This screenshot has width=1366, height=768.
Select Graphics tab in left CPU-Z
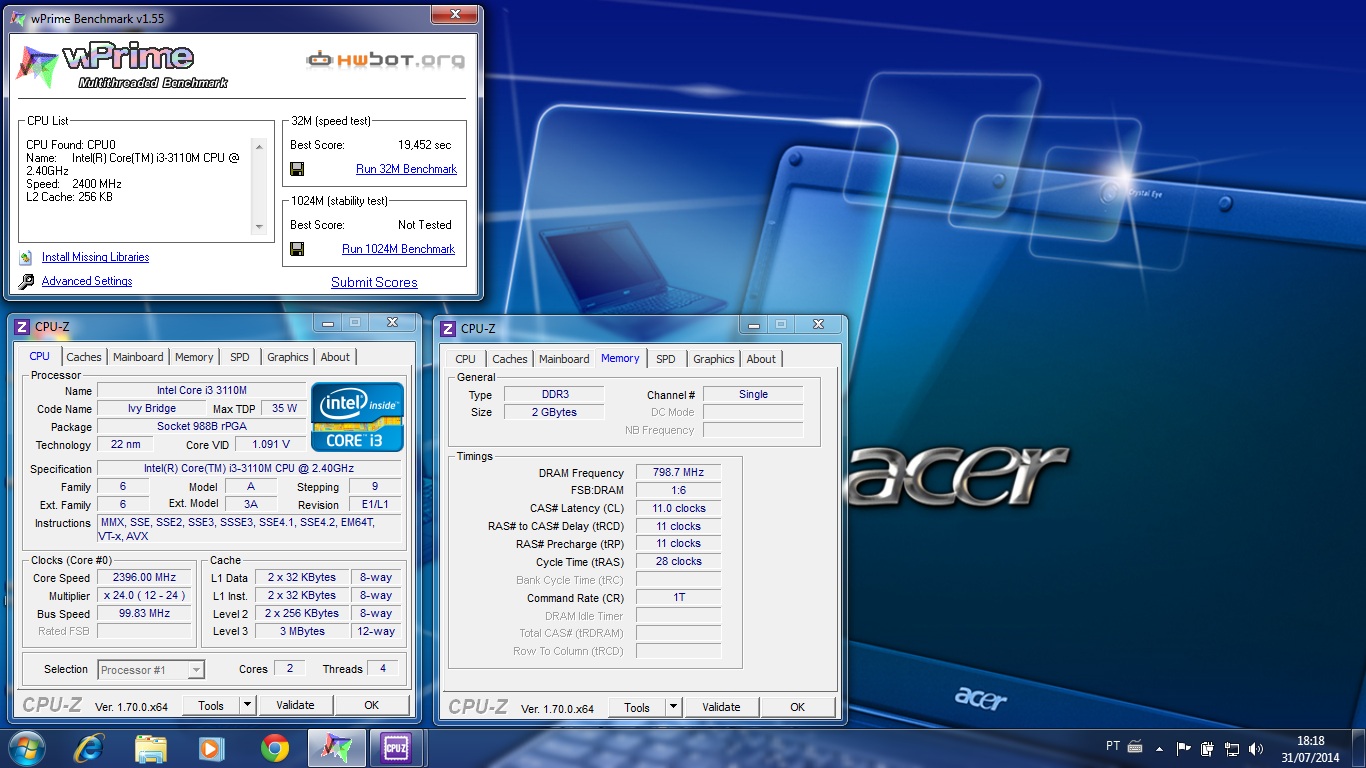pos(288,357)
